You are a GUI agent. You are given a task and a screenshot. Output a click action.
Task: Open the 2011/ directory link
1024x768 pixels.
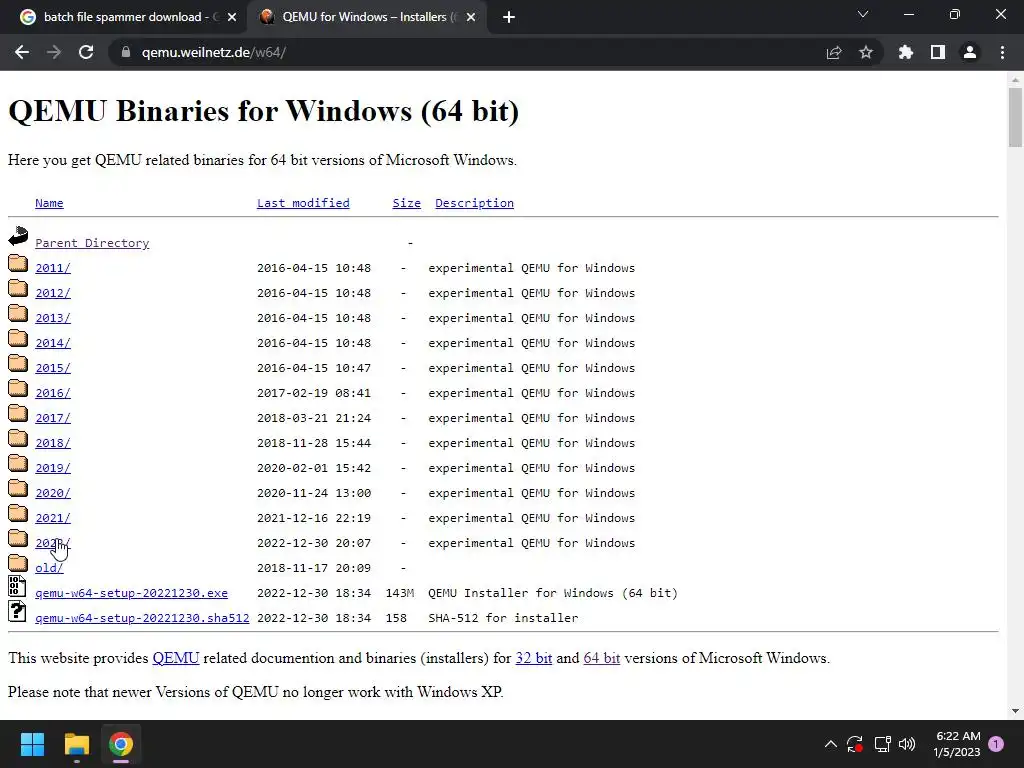tap(53, 268)
